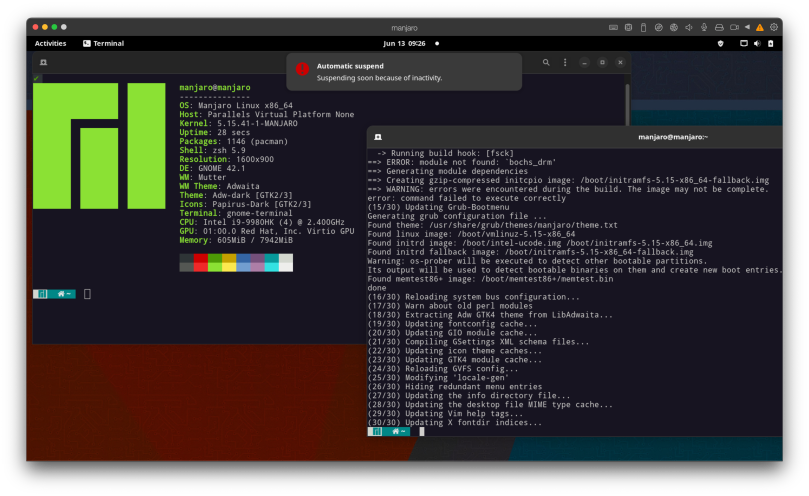The height and width of the screenshot is (496, 809).
Task: Click the Manjaro logo ASCII art in back terminal
Action: (x=99, y=146)
